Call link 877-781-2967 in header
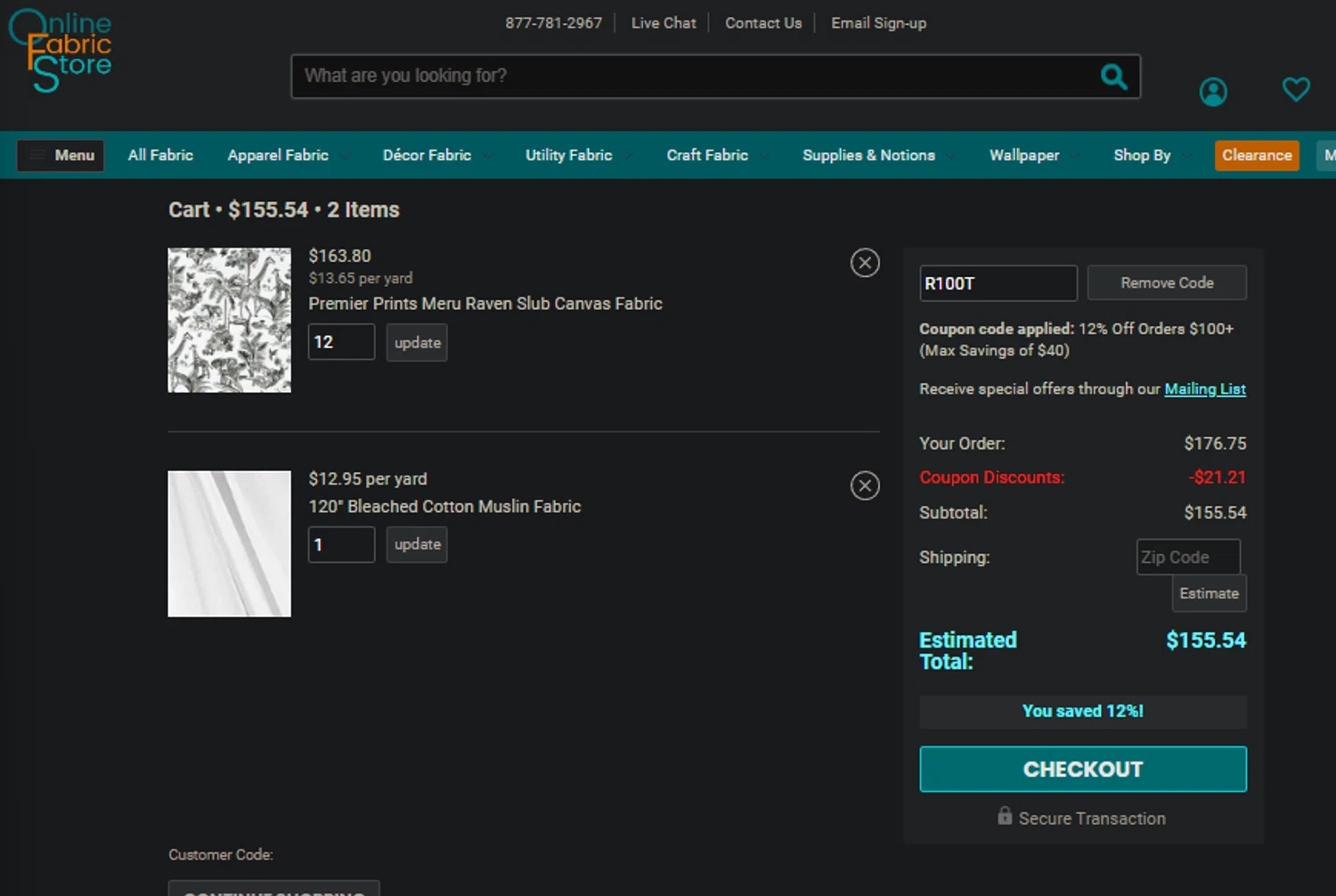 553,23
